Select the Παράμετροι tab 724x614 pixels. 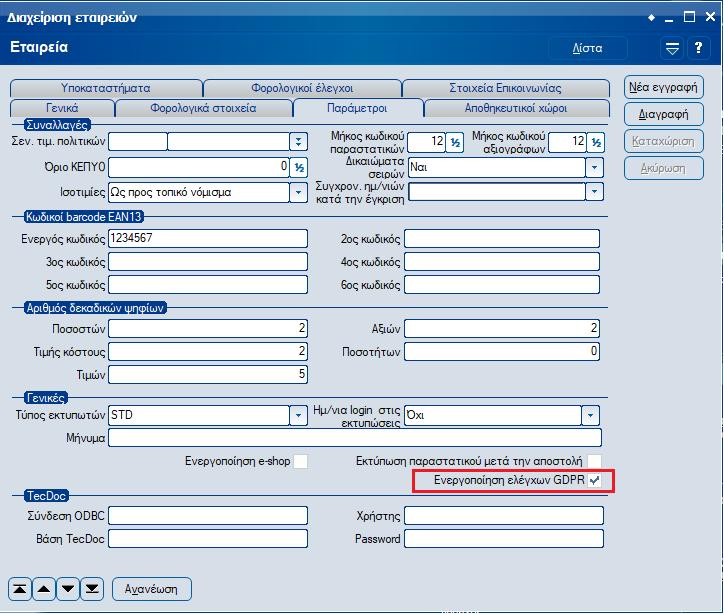357,108
